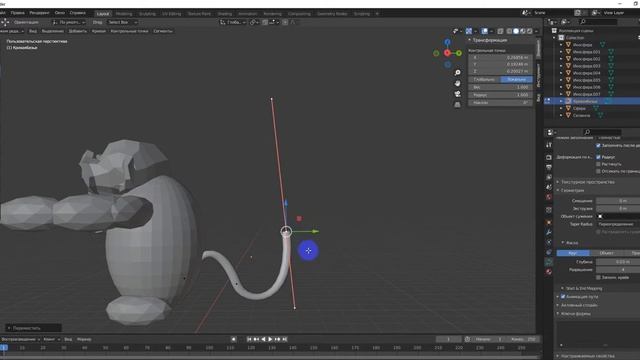Viewport: 640px width, 360px height.
Task: Open the Taper Radius dropdown
Action: pyautogui.click(x=618, y=224)
